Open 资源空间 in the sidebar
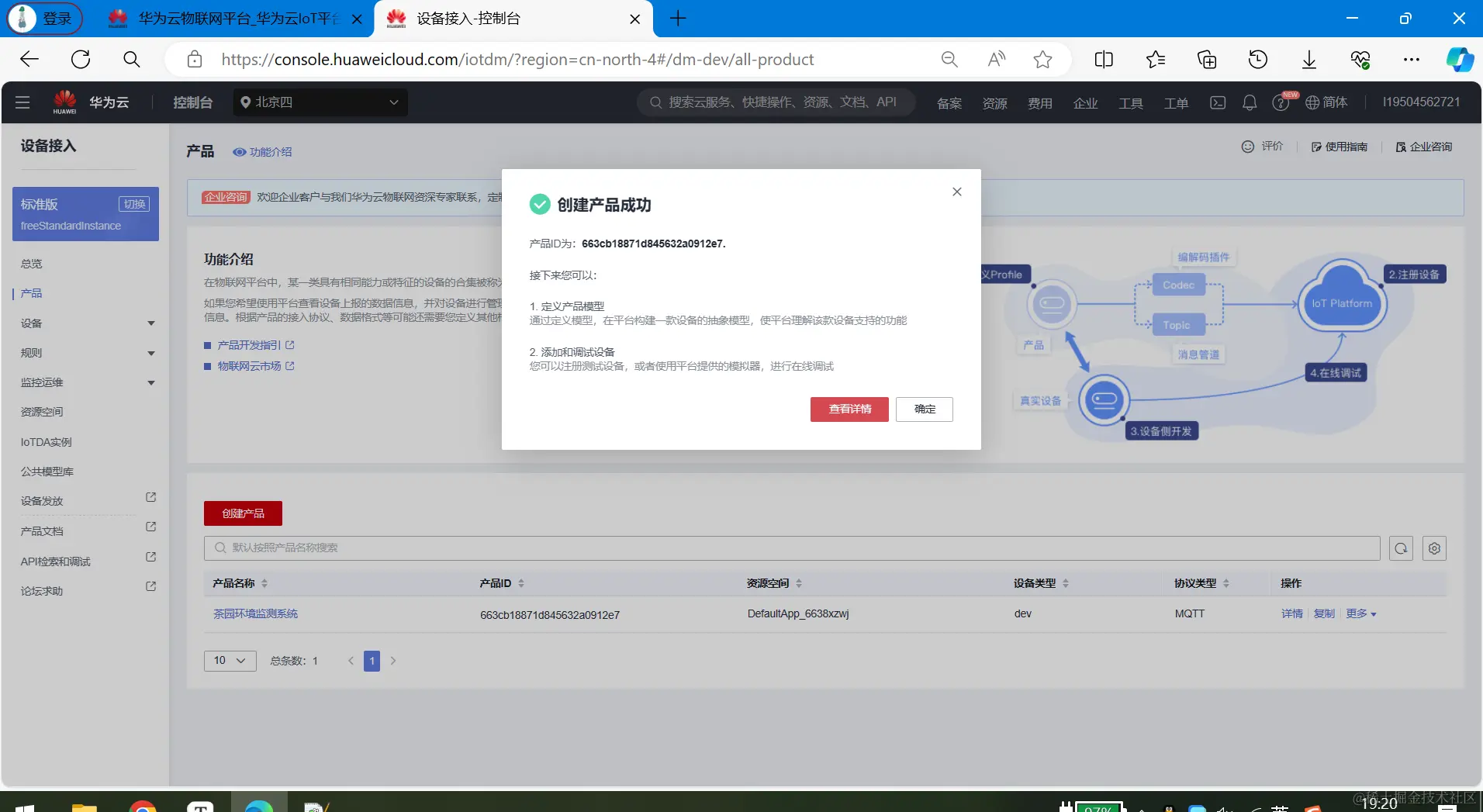 point(42,412)
